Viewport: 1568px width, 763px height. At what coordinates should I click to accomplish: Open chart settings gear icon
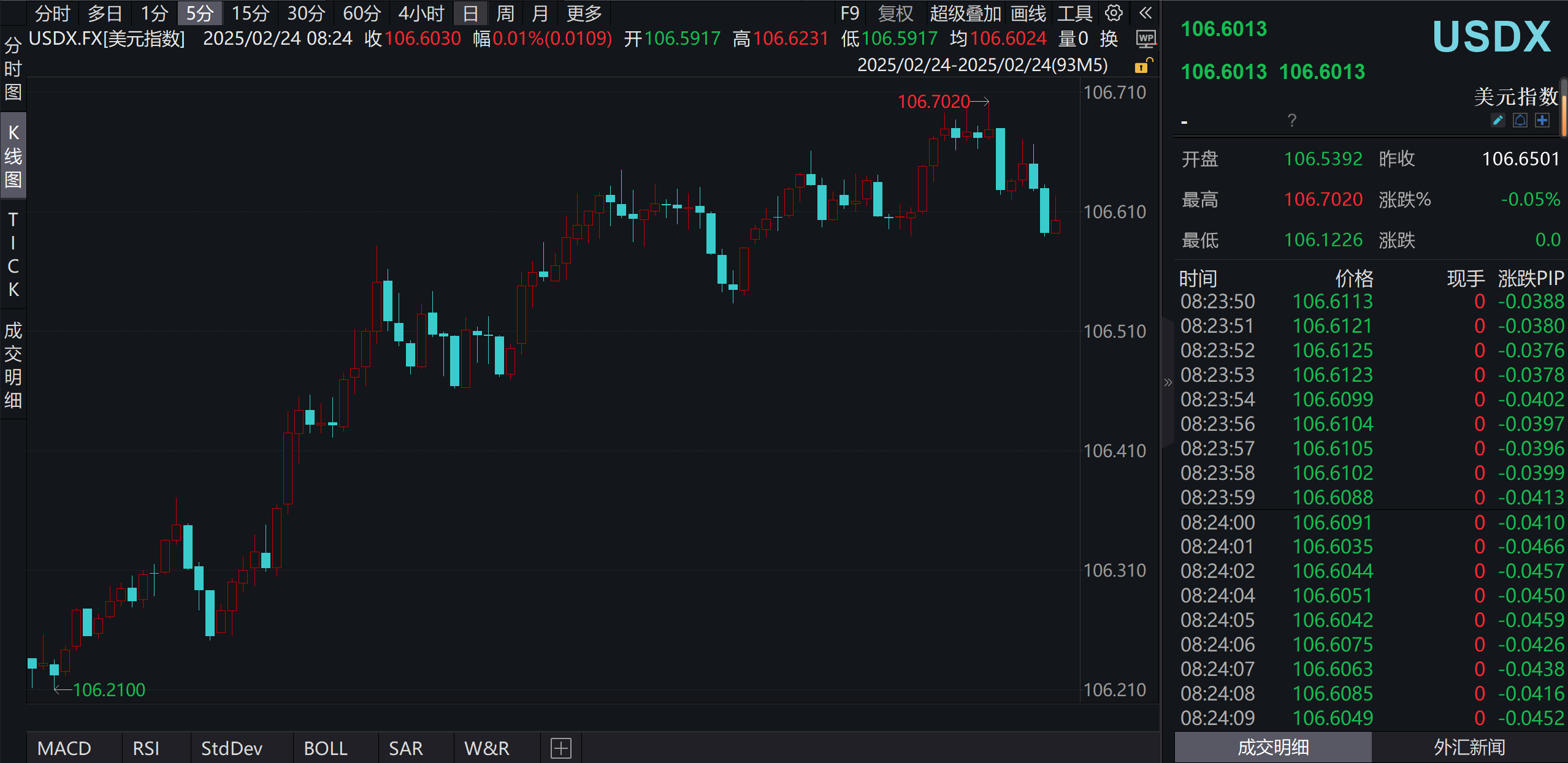[x=1114, y=13]
